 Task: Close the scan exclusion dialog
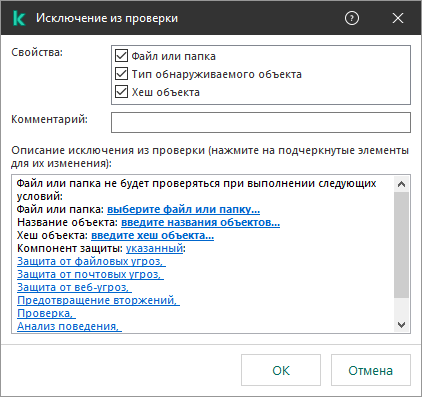[x=398, y=18]
